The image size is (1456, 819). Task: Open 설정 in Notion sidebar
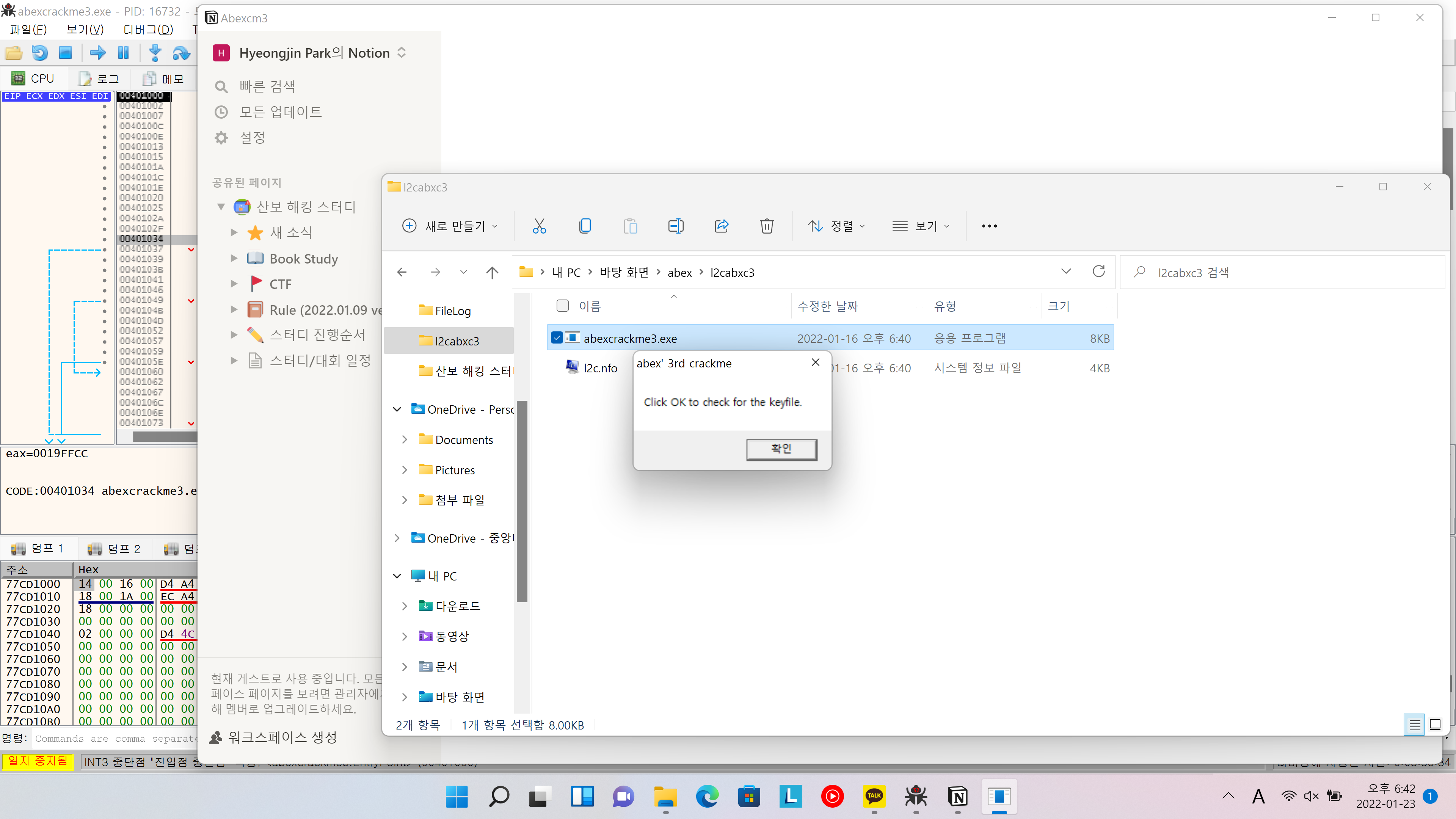tap(252, 137)
